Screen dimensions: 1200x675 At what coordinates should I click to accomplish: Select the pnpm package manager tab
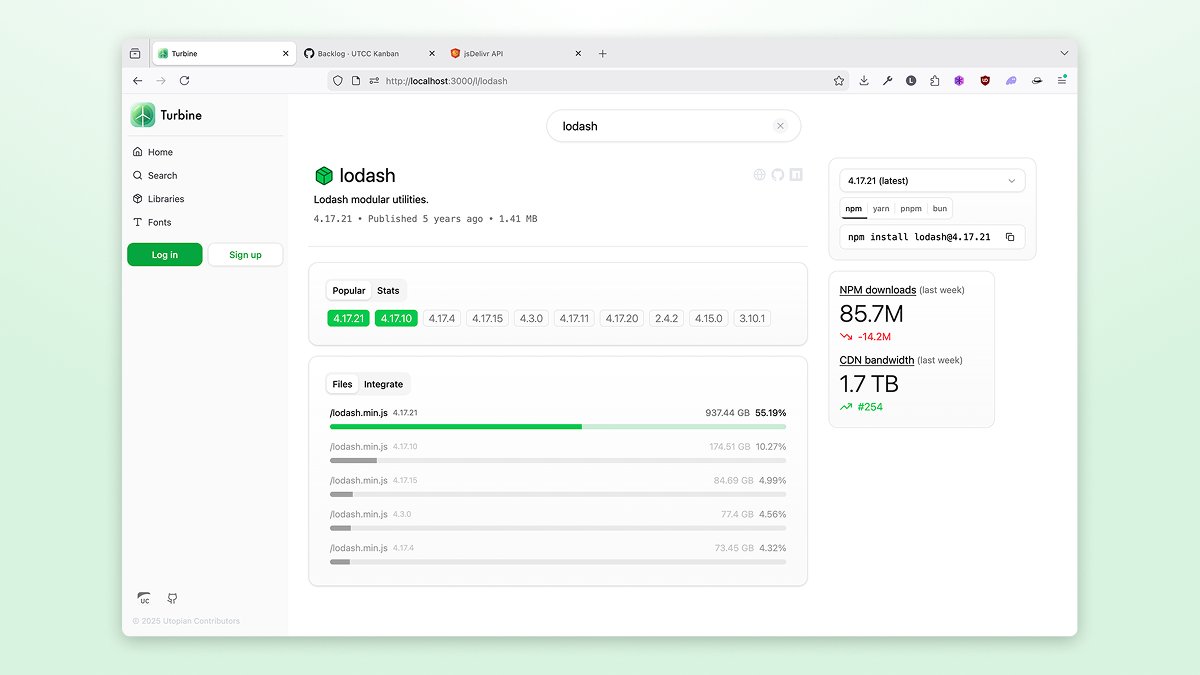point(911,209)
